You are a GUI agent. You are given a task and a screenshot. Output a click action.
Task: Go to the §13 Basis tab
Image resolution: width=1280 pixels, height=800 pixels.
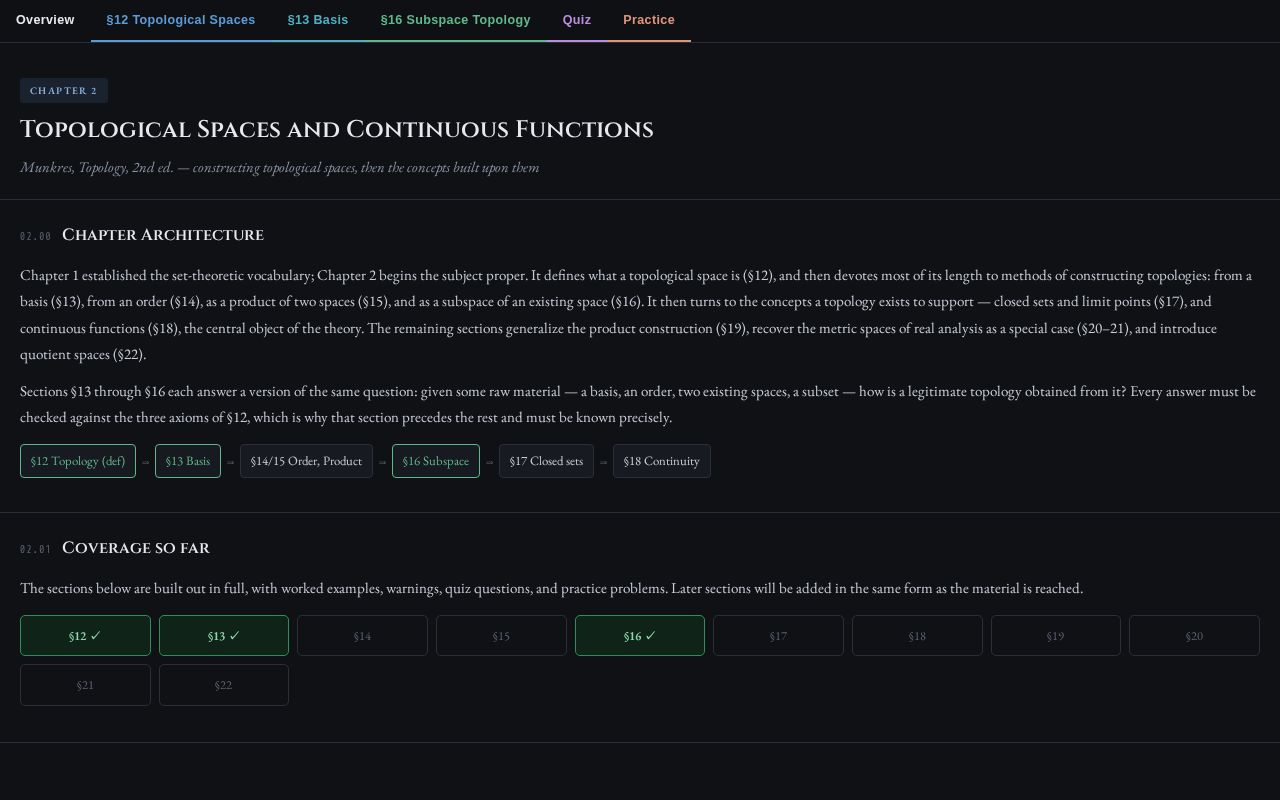tap(318, 20)
